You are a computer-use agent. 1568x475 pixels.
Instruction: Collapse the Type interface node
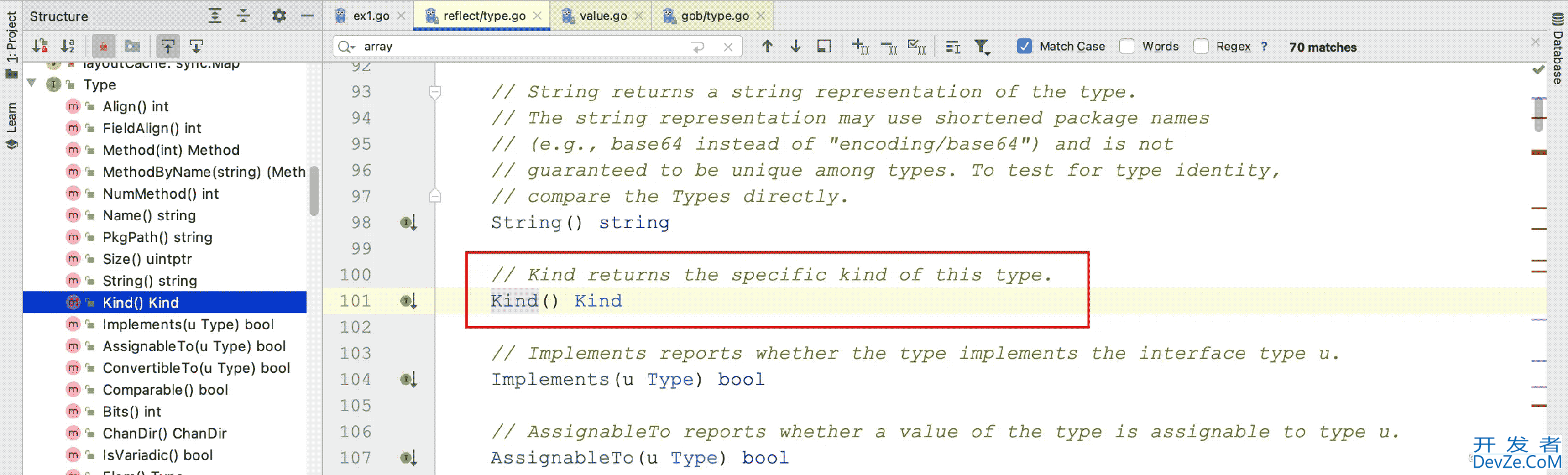coord(32,83)
